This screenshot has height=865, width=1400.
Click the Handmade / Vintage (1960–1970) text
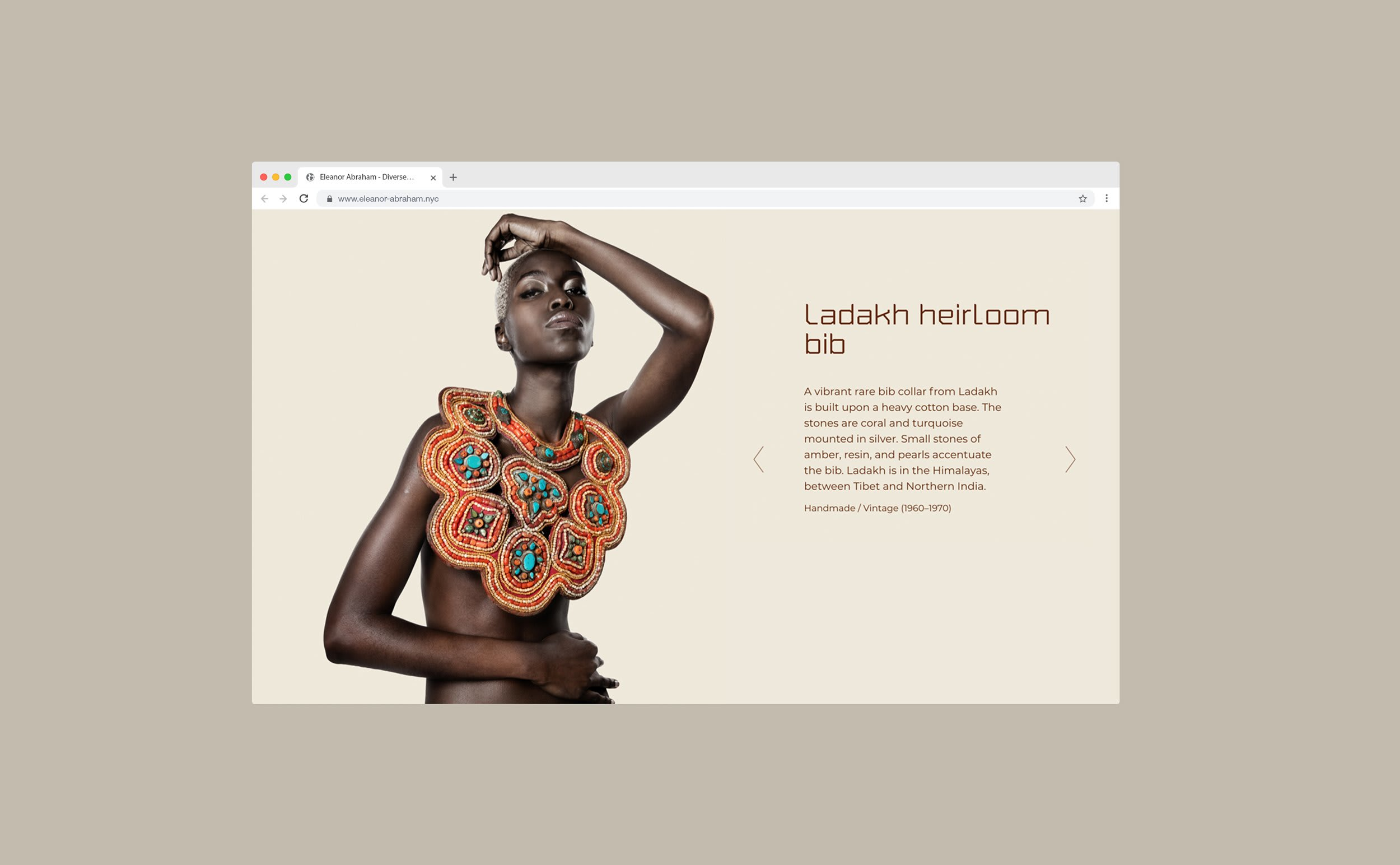878,508
